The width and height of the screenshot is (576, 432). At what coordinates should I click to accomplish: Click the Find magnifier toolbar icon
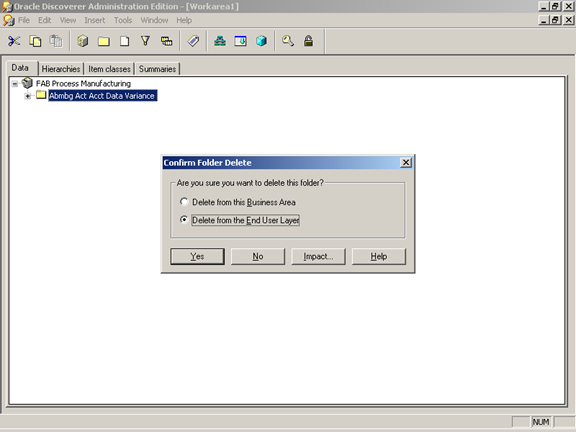(x=288, y=41)
